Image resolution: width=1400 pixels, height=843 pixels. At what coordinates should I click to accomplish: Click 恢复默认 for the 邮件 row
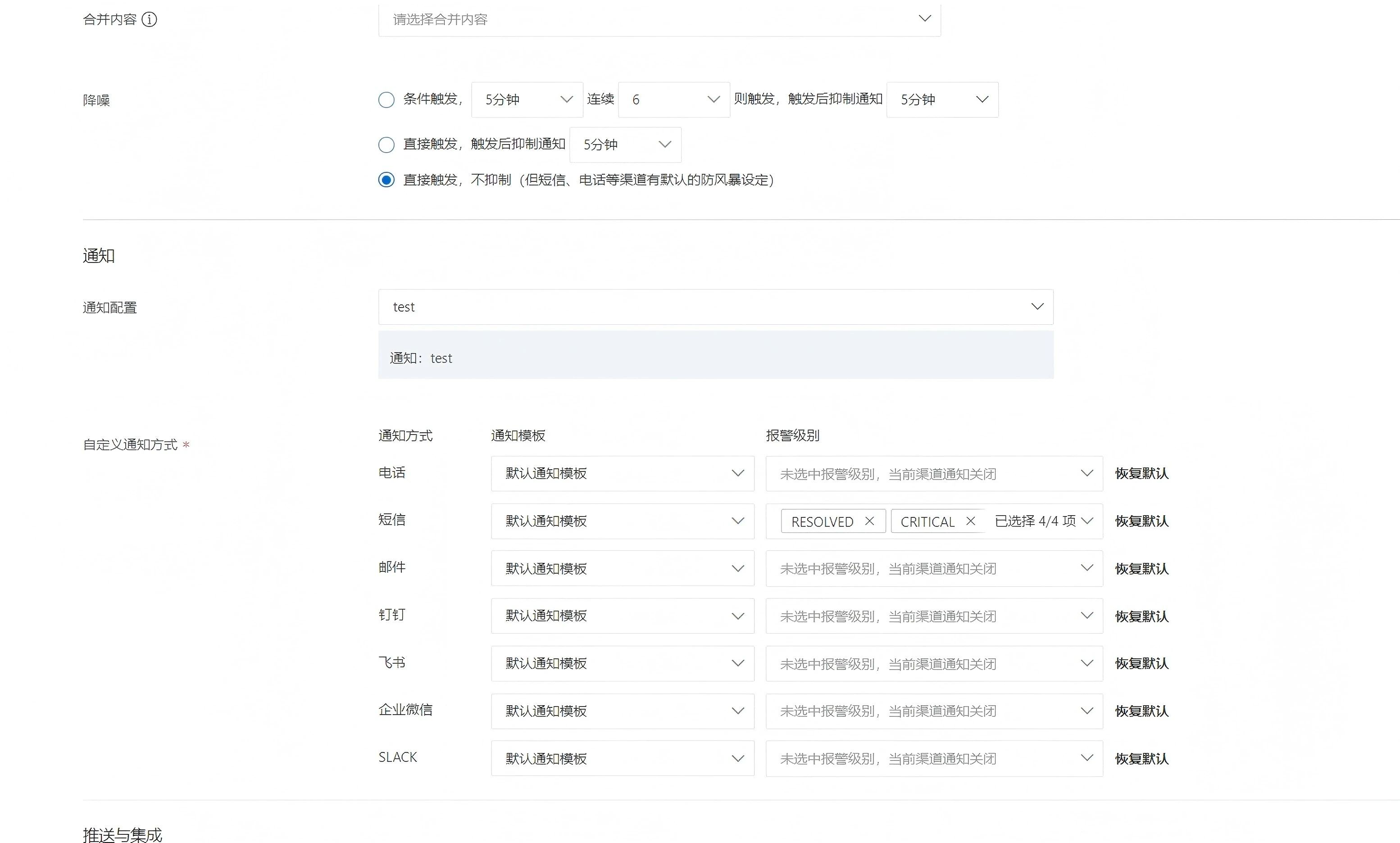point(1142,569)
